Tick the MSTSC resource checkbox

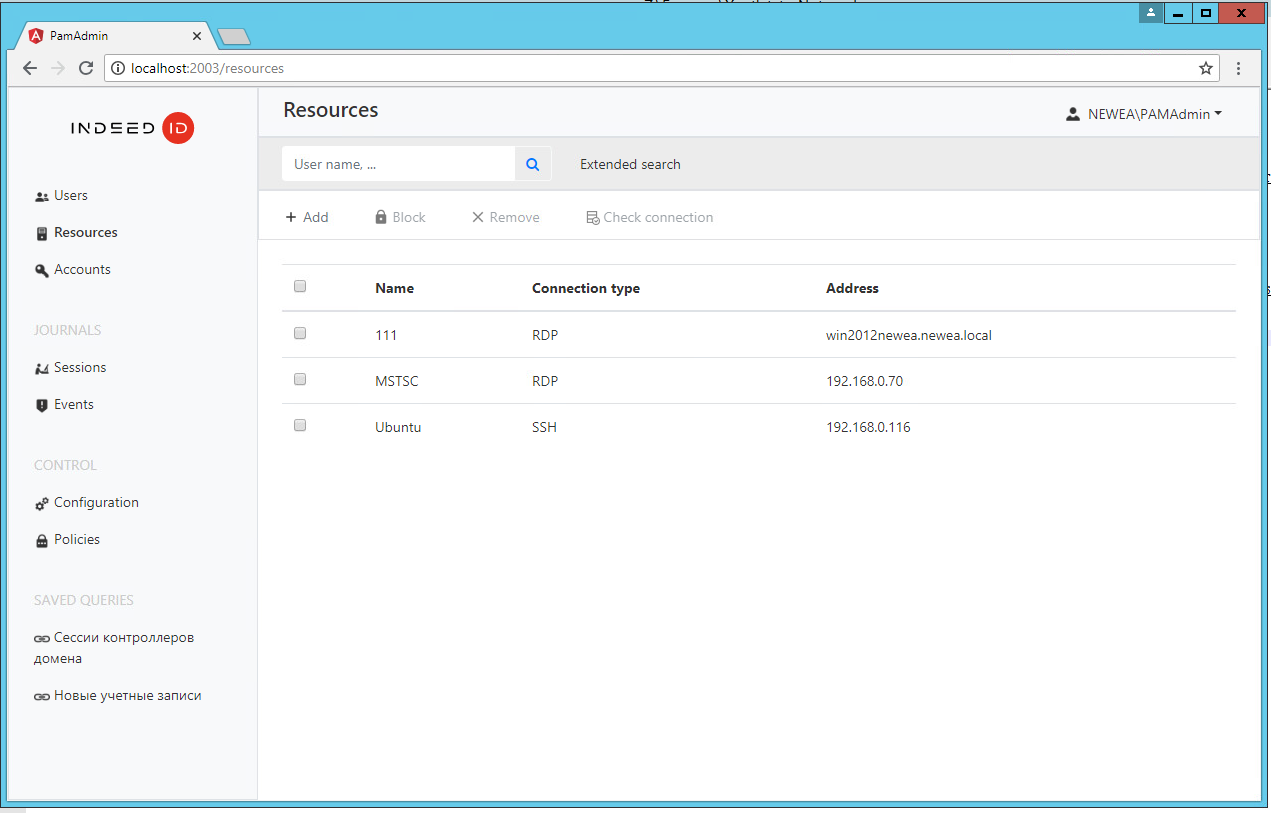coord(300,380)
